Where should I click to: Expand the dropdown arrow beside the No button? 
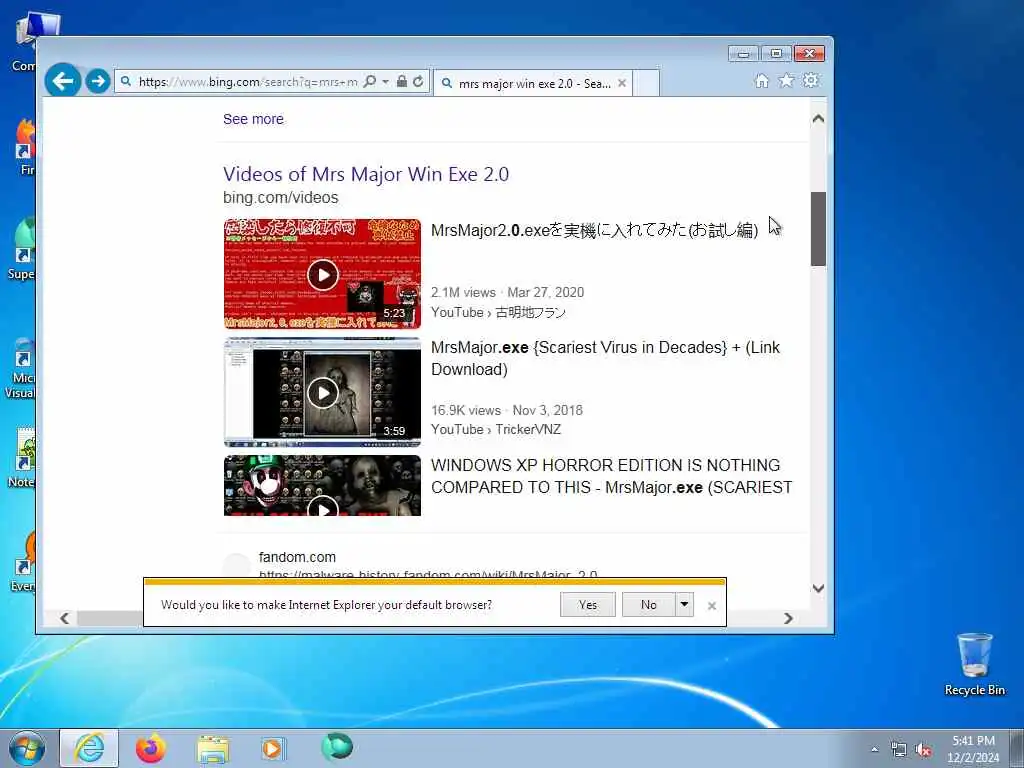click(x=684, y=605)
